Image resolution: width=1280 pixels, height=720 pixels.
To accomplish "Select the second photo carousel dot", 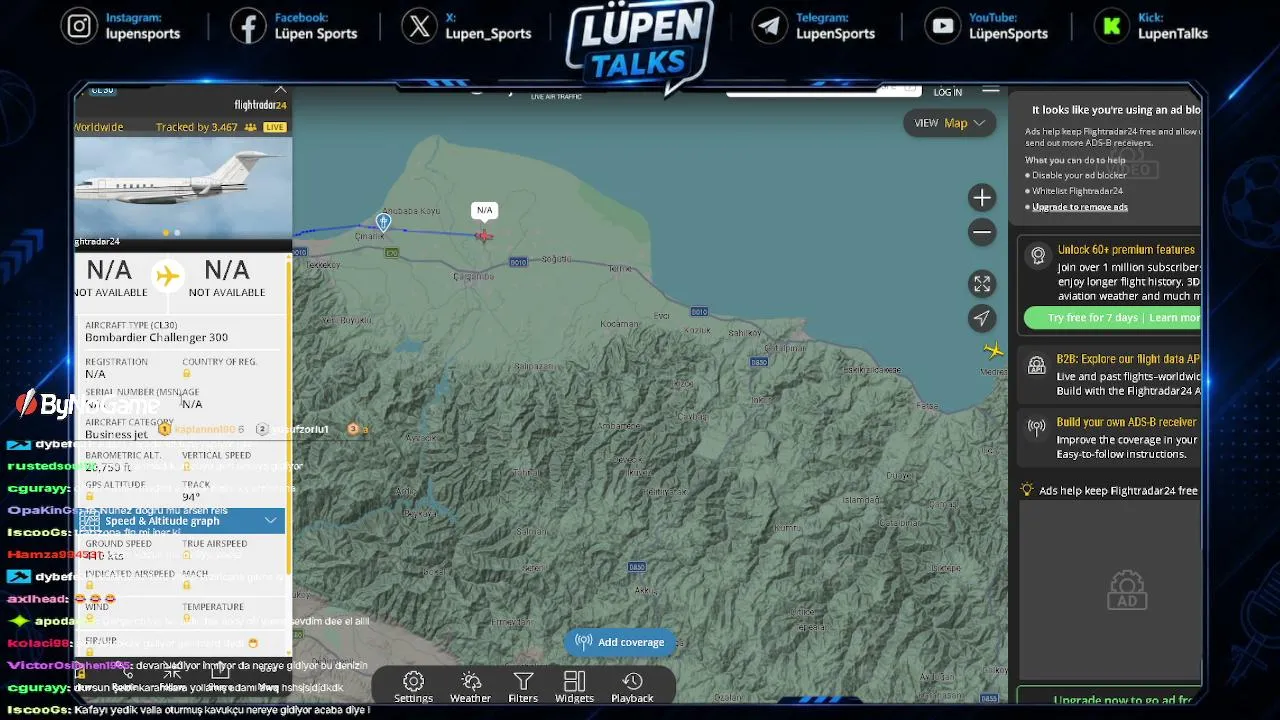I will [177, 233].
